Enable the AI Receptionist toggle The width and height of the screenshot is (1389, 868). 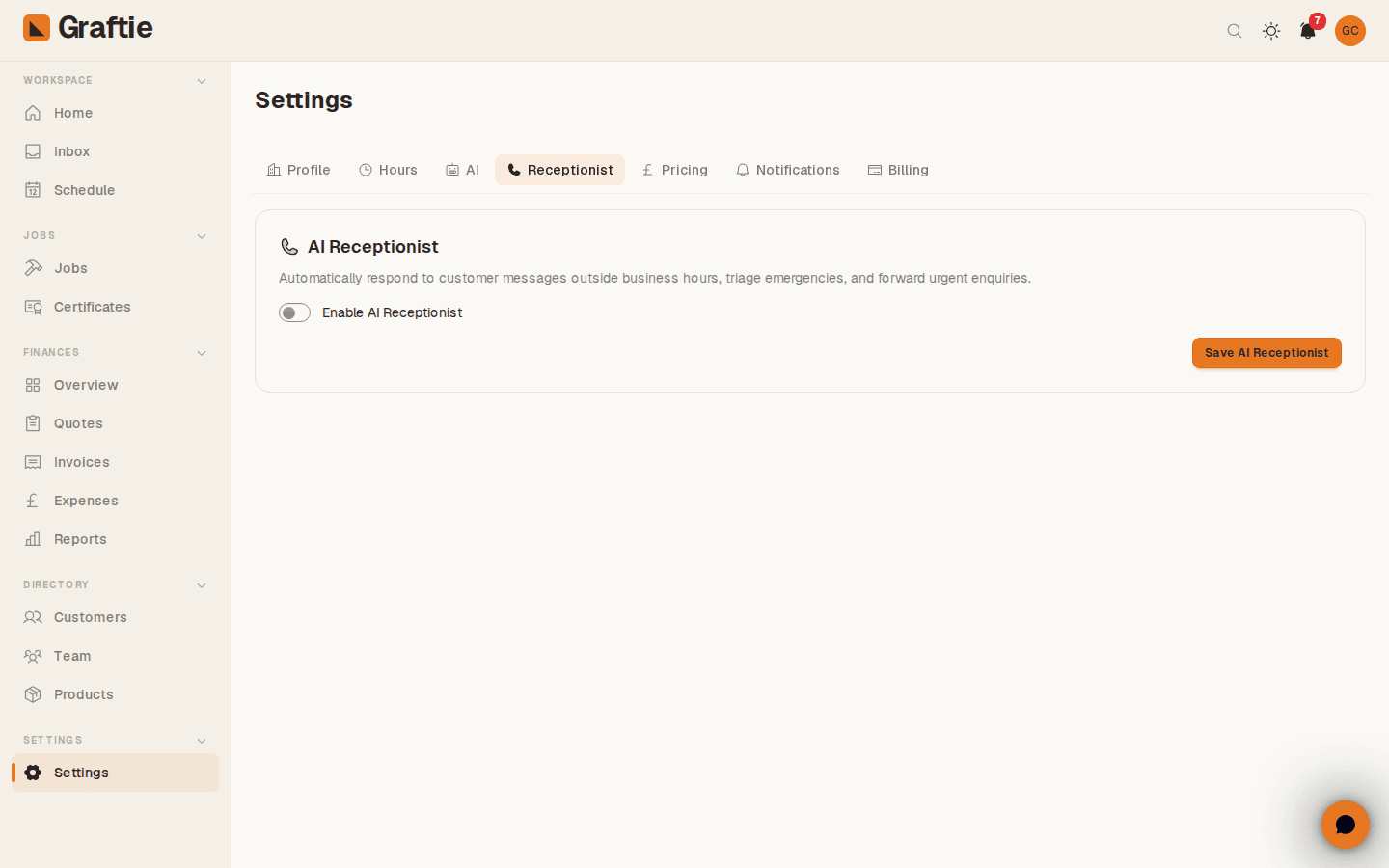click(294, 312)
